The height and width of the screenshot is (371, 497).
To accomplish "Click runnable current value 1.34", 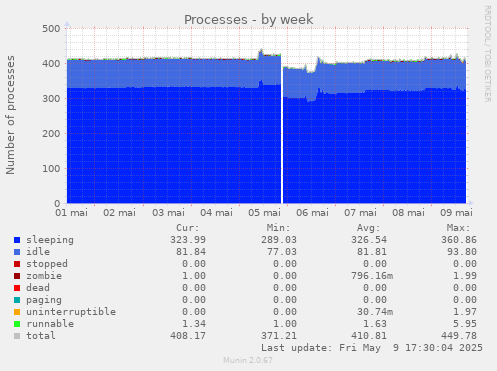I will 194,324.
